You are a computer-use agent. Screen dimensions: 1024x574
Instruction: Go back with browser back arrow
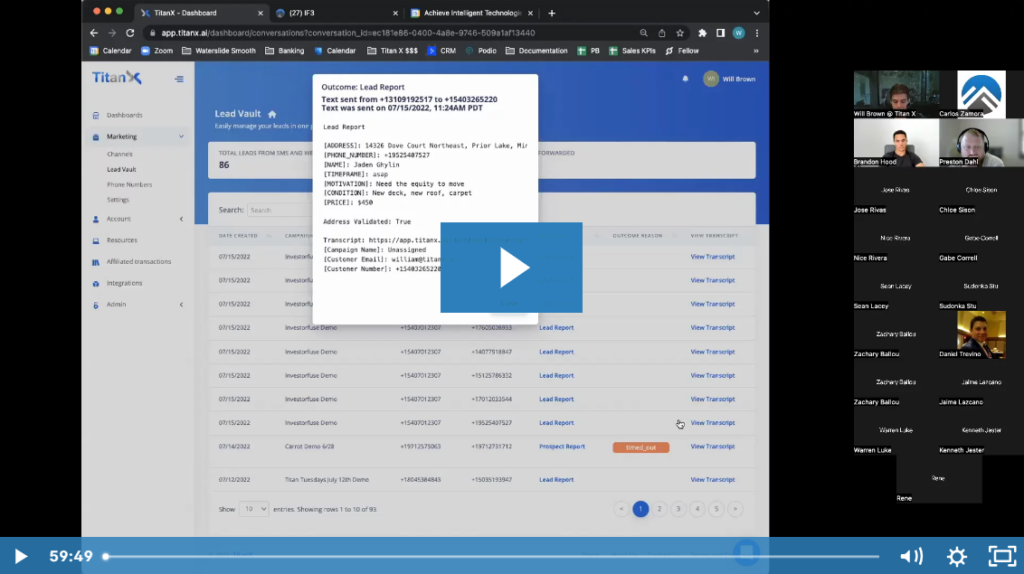[x=93, y=33]
